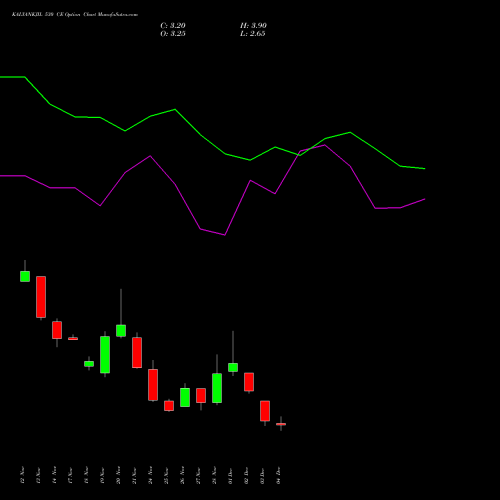Click the thin red candle for 04 Dec
500x500 pixels.
point(281,424)
